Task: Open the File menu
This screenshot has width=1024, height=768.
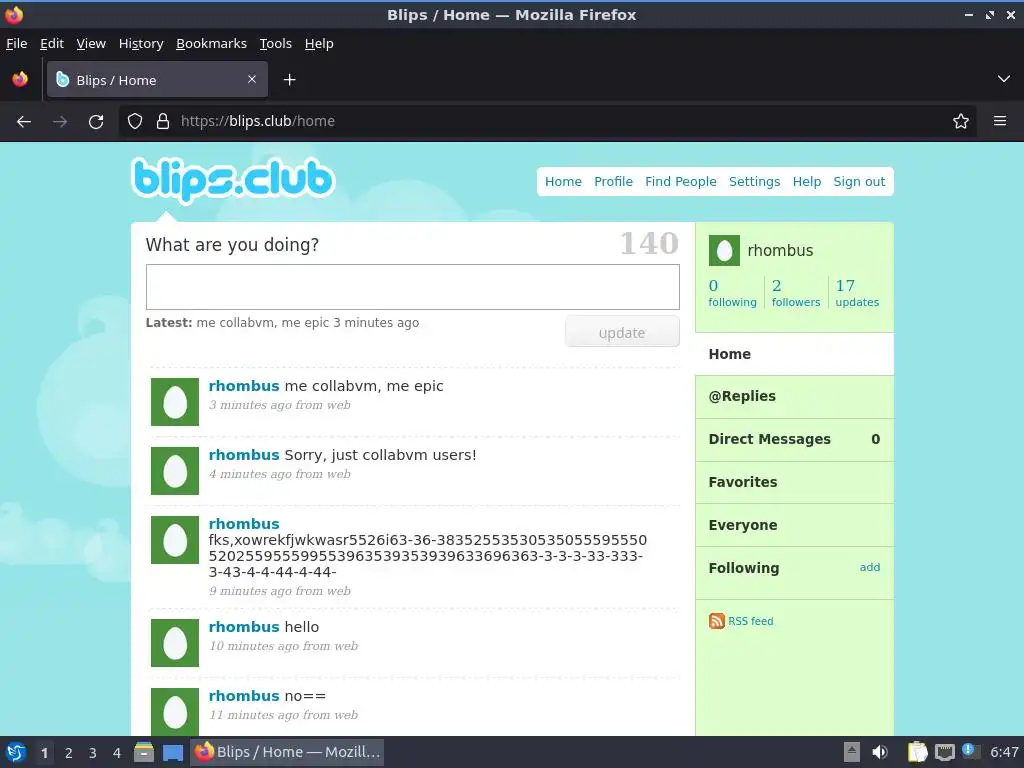Action: pyautogui.click(x=16, y=44)
